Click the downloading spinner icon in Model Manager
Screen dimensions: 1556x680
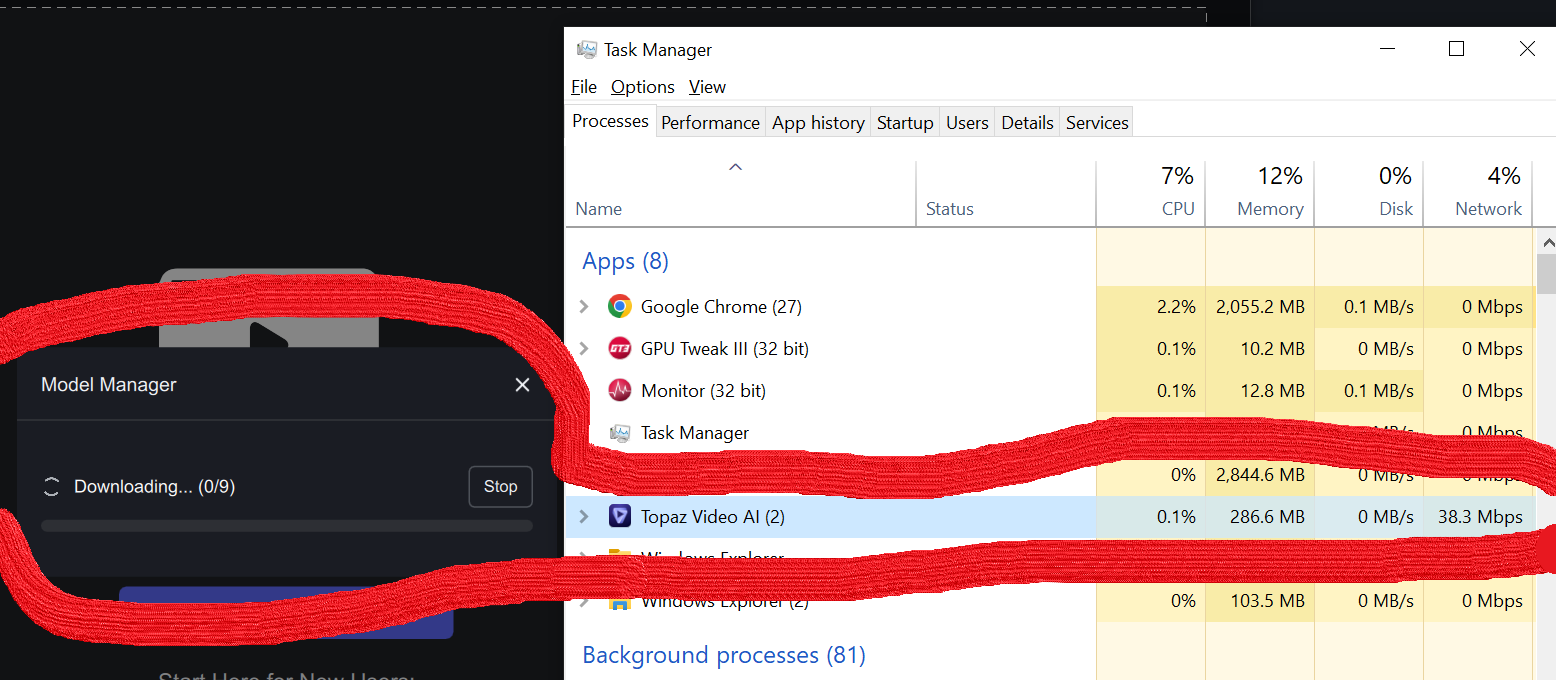pos(51,487)
